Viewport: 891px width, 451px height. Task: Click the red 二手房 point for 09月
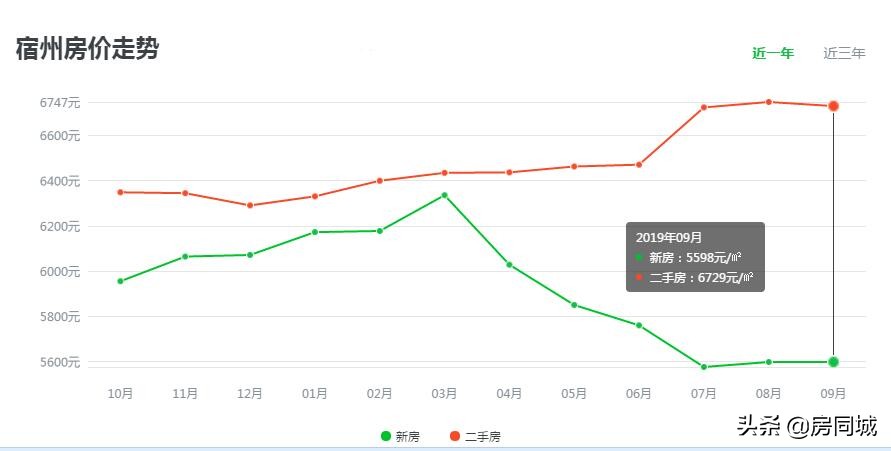(833, 106)
